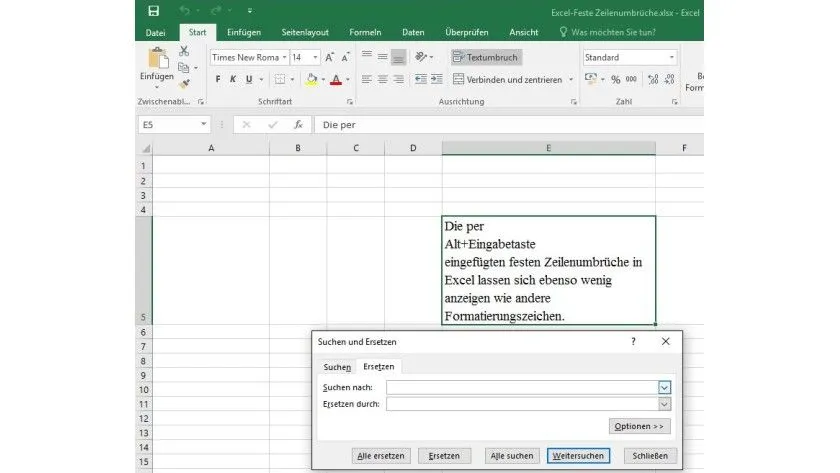Switch to the Suchen tab in dialog
The height and width of the screenshot is (473, 840).
(x=337, y=367)
